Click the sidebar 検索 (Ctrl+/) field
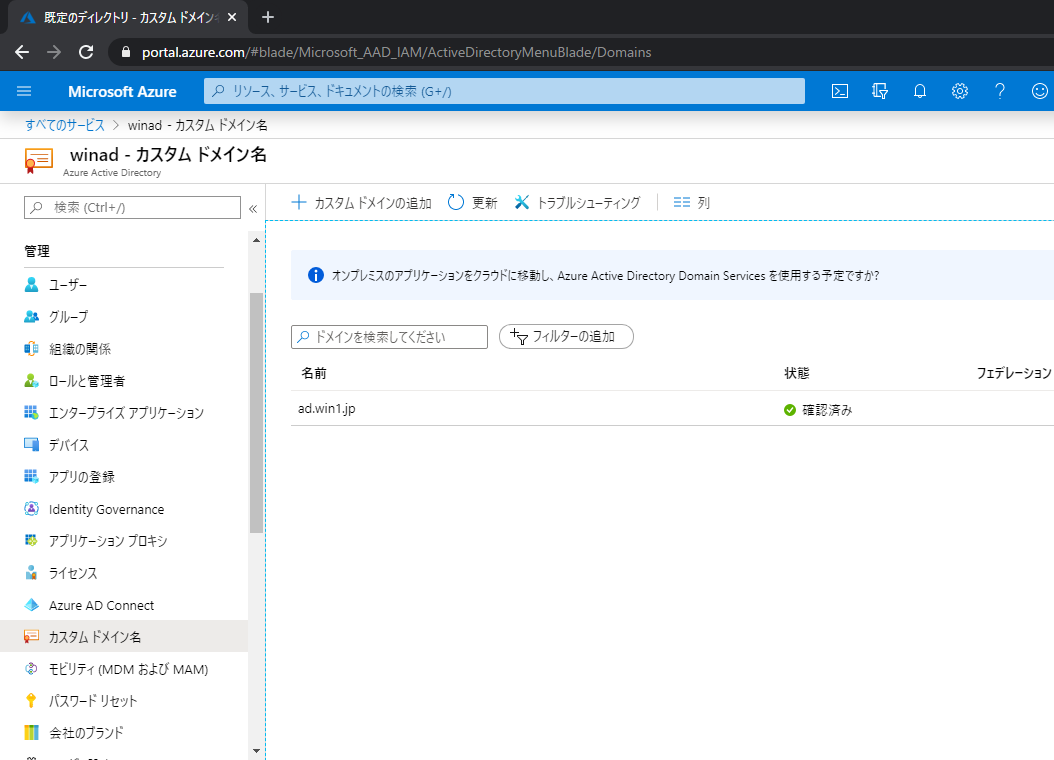 pos(132,208)
